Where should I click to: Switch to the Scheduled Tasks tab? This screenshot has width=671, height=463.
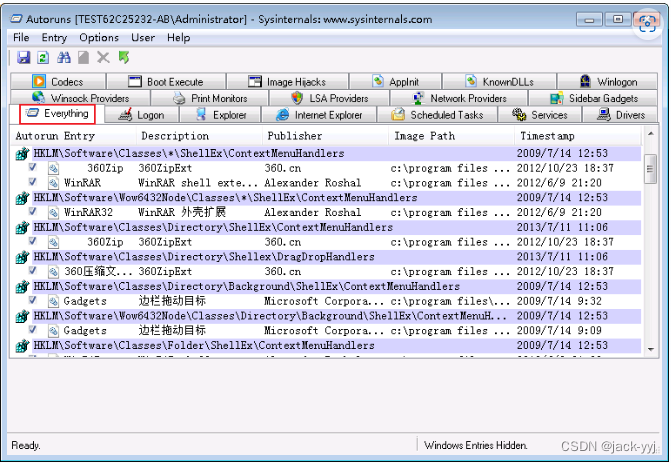pos(437,115)
